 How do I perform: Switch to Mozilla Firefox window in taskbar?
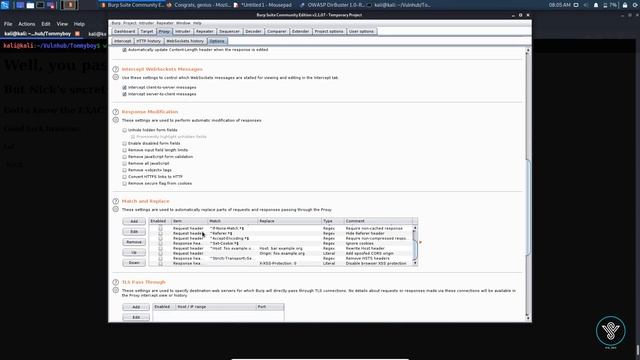tap(199, 5)
